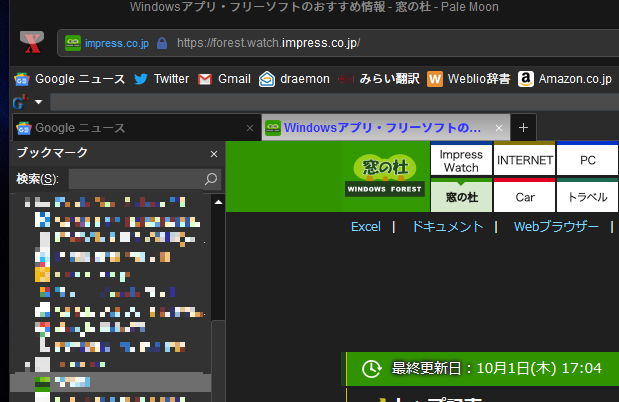Open the Car site tab
This screenshot has width=619, height=402.
(x=524, y=195)
